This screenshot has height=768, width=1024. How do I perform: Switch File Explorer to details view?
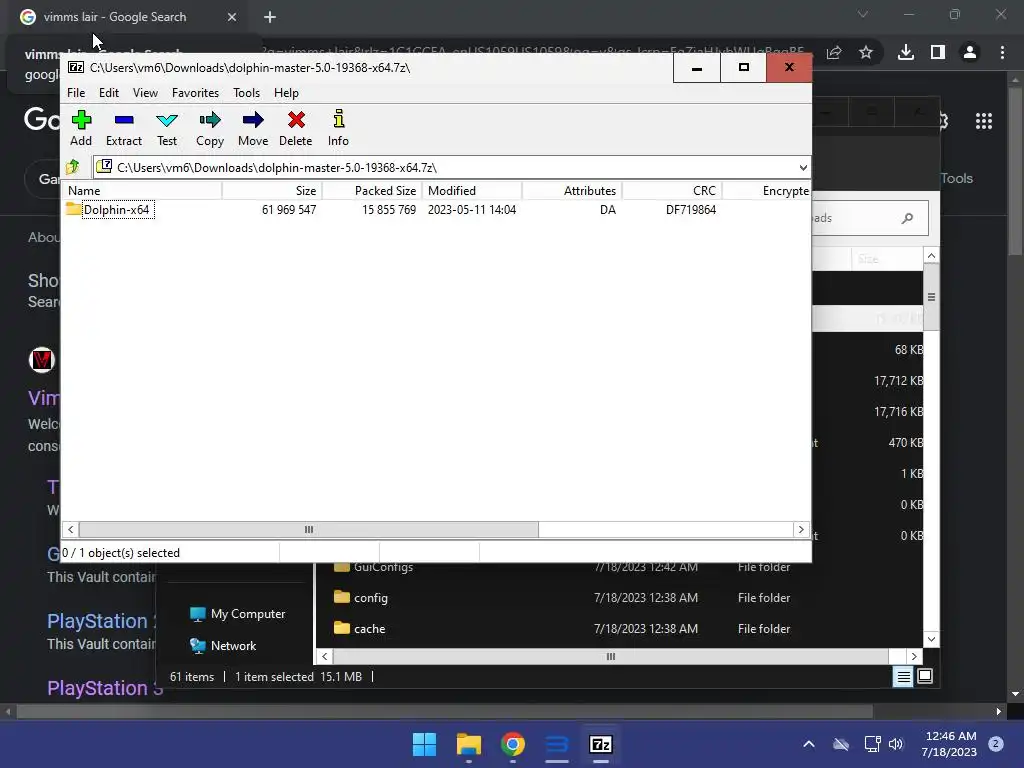(903, 677)
